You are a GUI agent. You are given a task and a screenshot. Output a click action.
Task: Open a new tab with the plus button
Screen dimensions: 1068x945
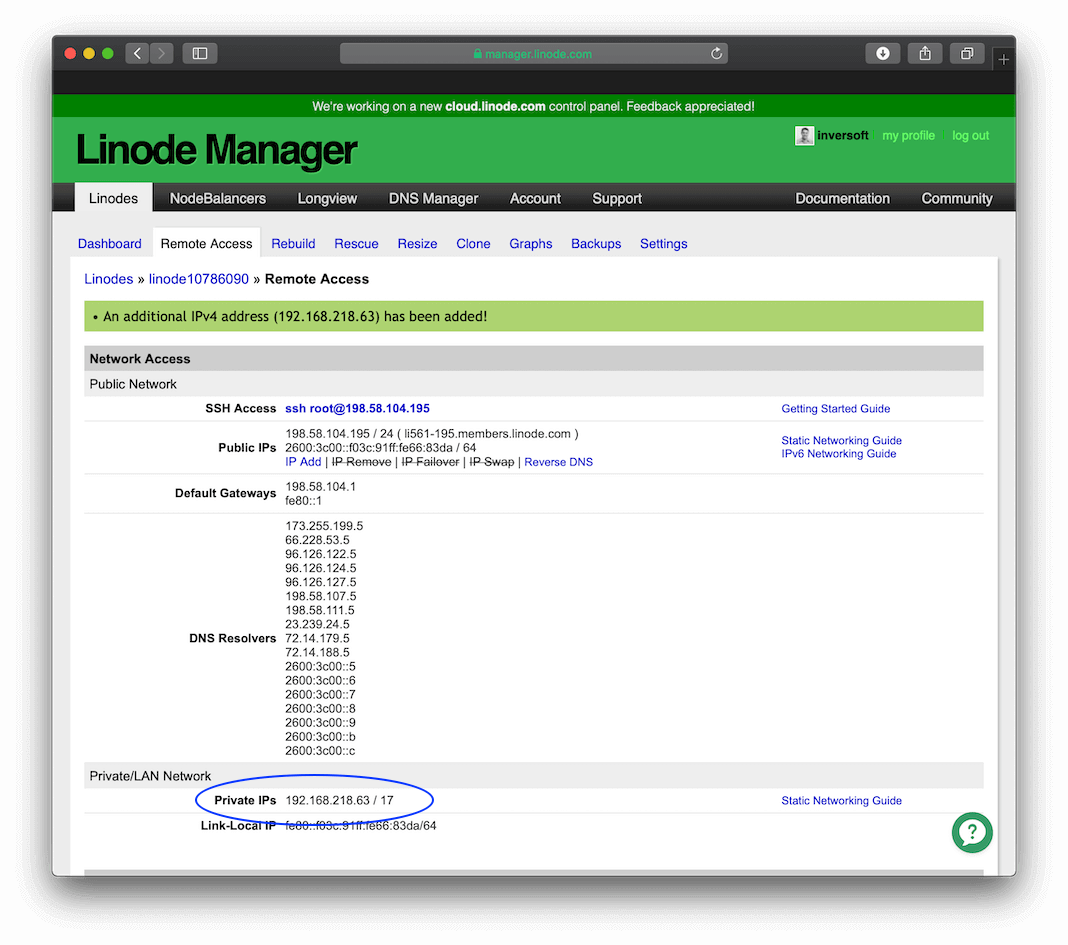point(1003,60)
